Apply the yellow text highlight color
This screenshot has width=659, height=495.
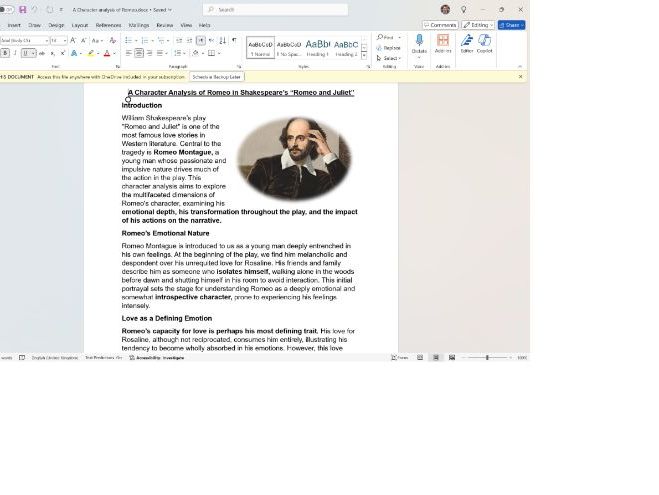pos(91,53)
